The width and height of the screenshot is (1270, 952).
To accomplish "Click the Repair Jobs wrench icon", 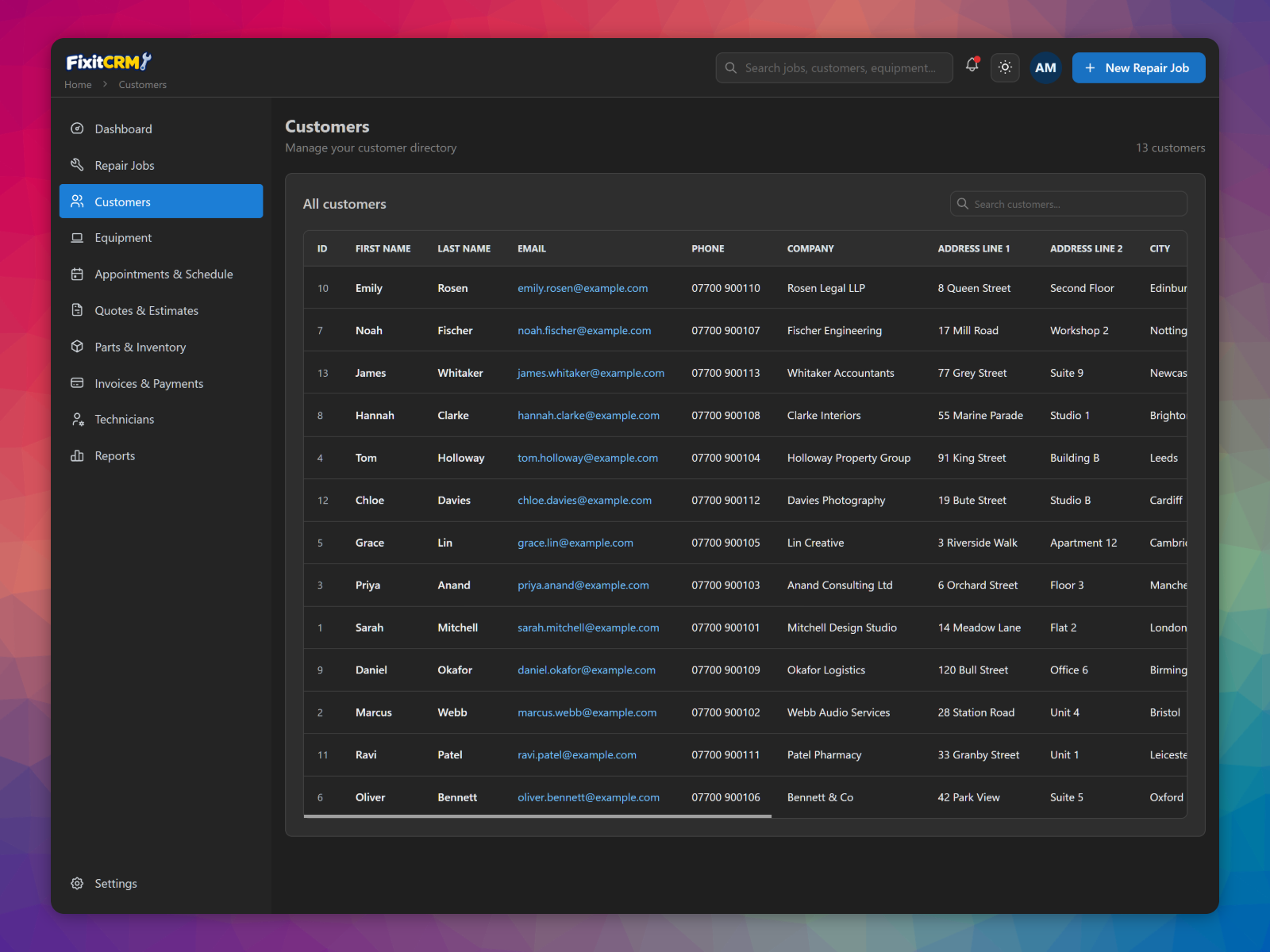I will pyautogui.click(x=77, y=165).
